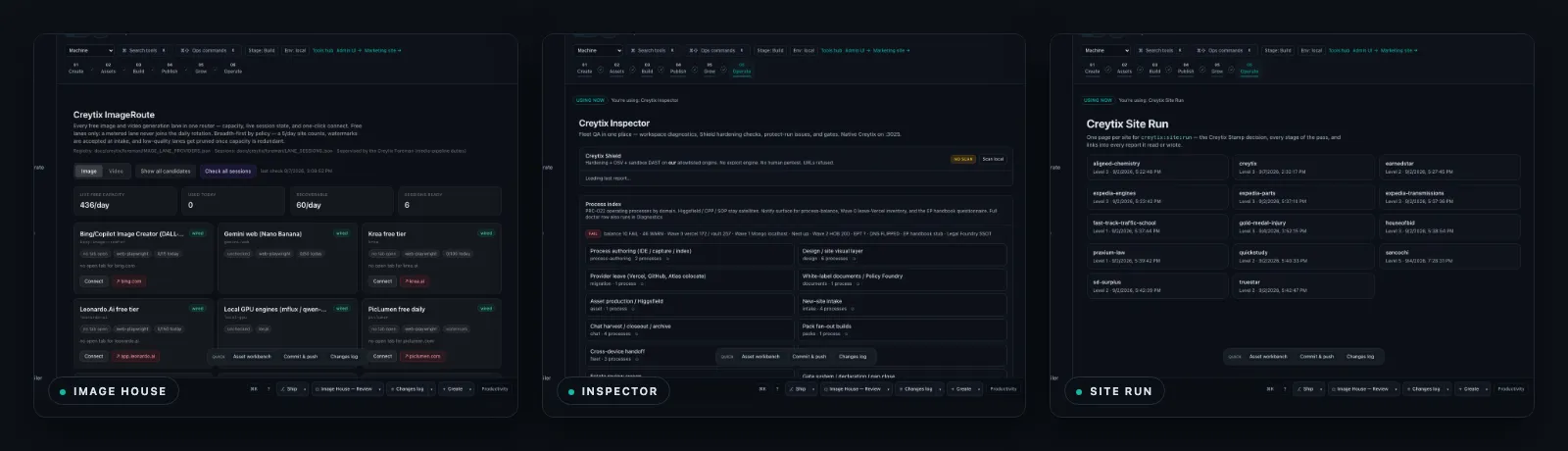Select Local GPU engines card
Image resolution: width=1568 pixels, height=451 pixels.
pos(287,332)
